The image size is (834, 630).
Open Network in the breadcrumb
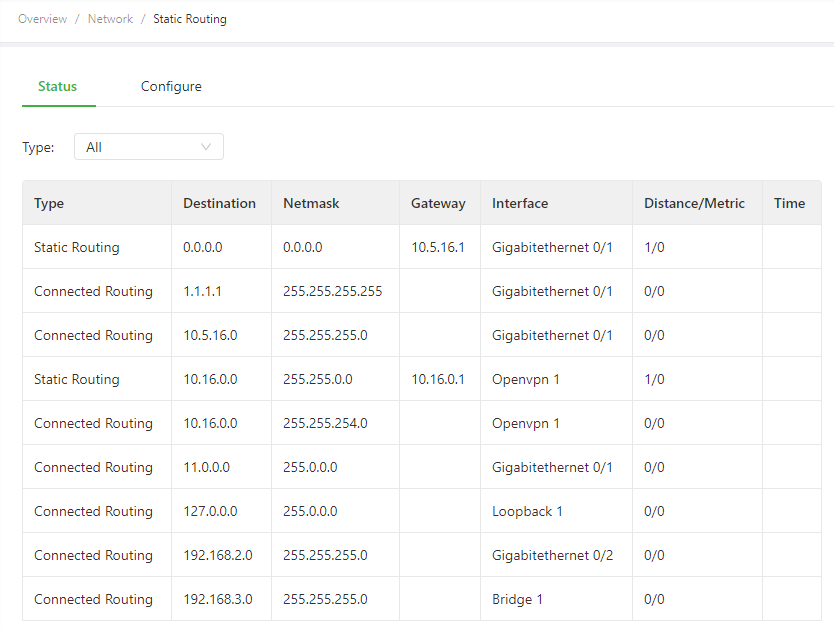[110, 19]
